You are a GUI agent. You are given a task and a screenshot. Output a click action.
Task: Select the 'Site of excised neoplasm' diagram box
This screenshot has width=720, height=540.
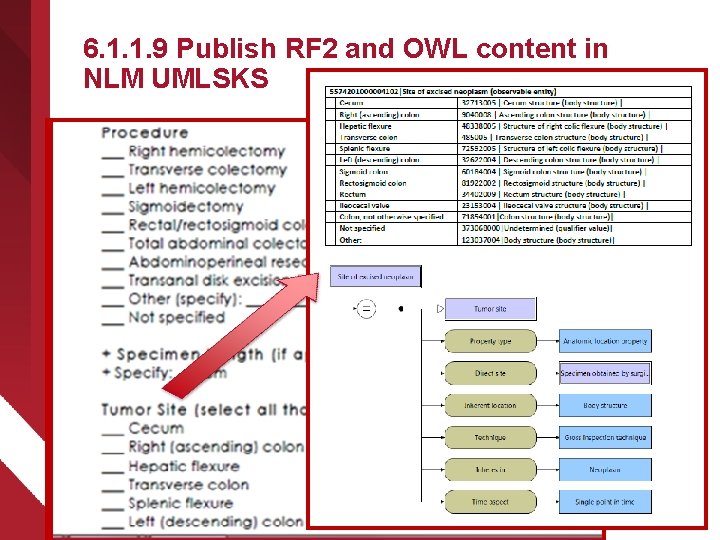[375, 277]
